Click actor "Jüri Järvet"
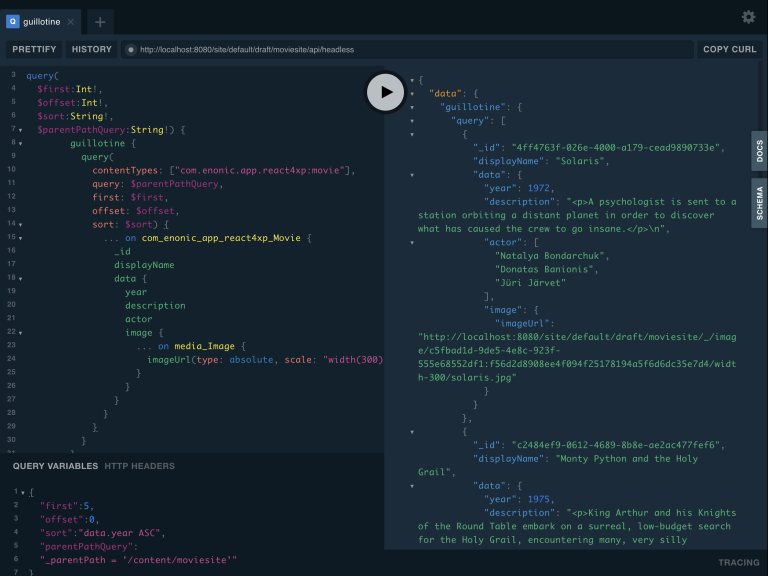The image size is (768, 576). (x=530, y=283)
